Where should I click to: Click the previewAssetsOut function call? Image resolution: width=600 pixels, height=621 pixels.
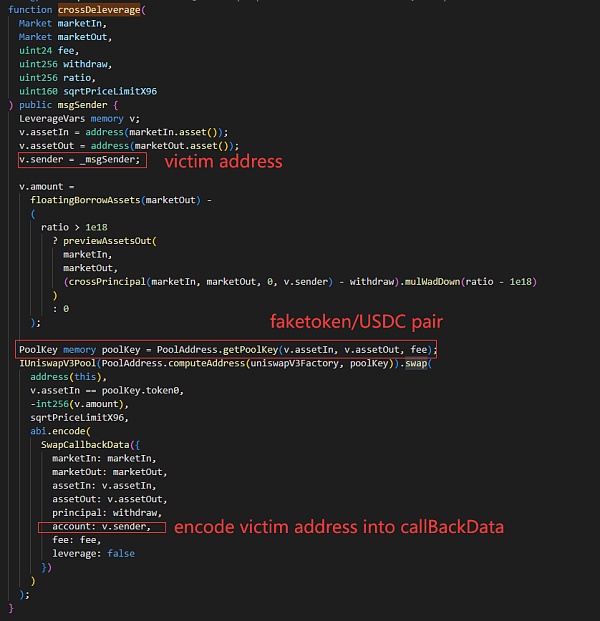(x=107, y=241)
